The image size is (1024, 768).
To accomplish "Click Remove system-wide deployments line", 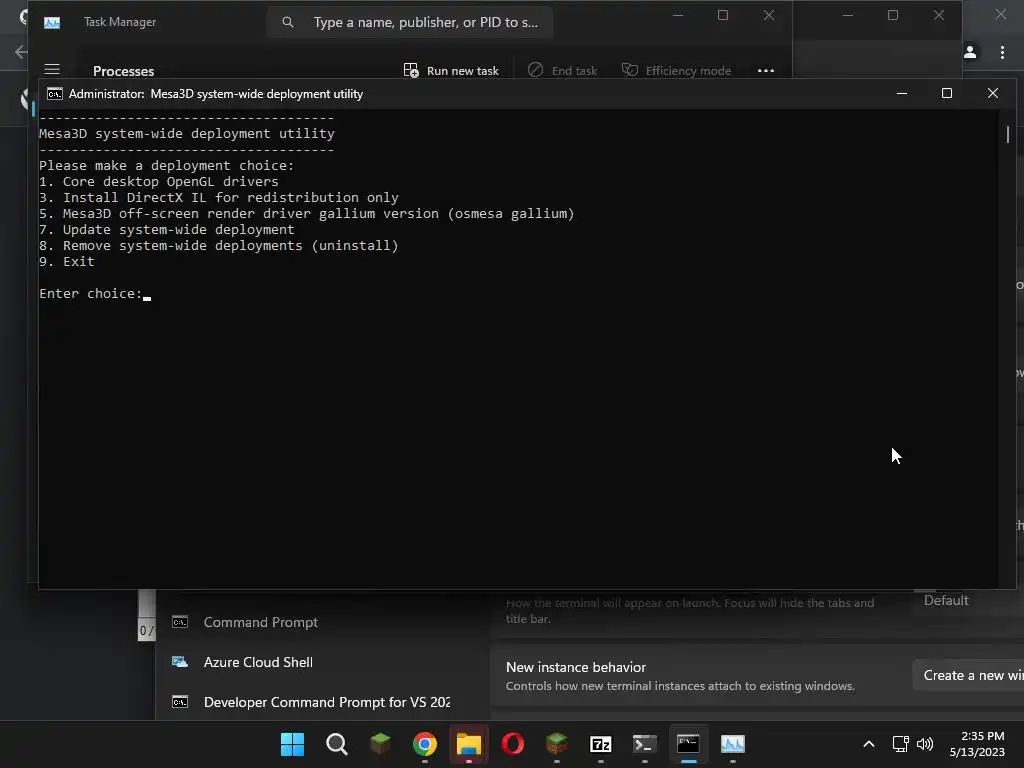I will [219, 246].
